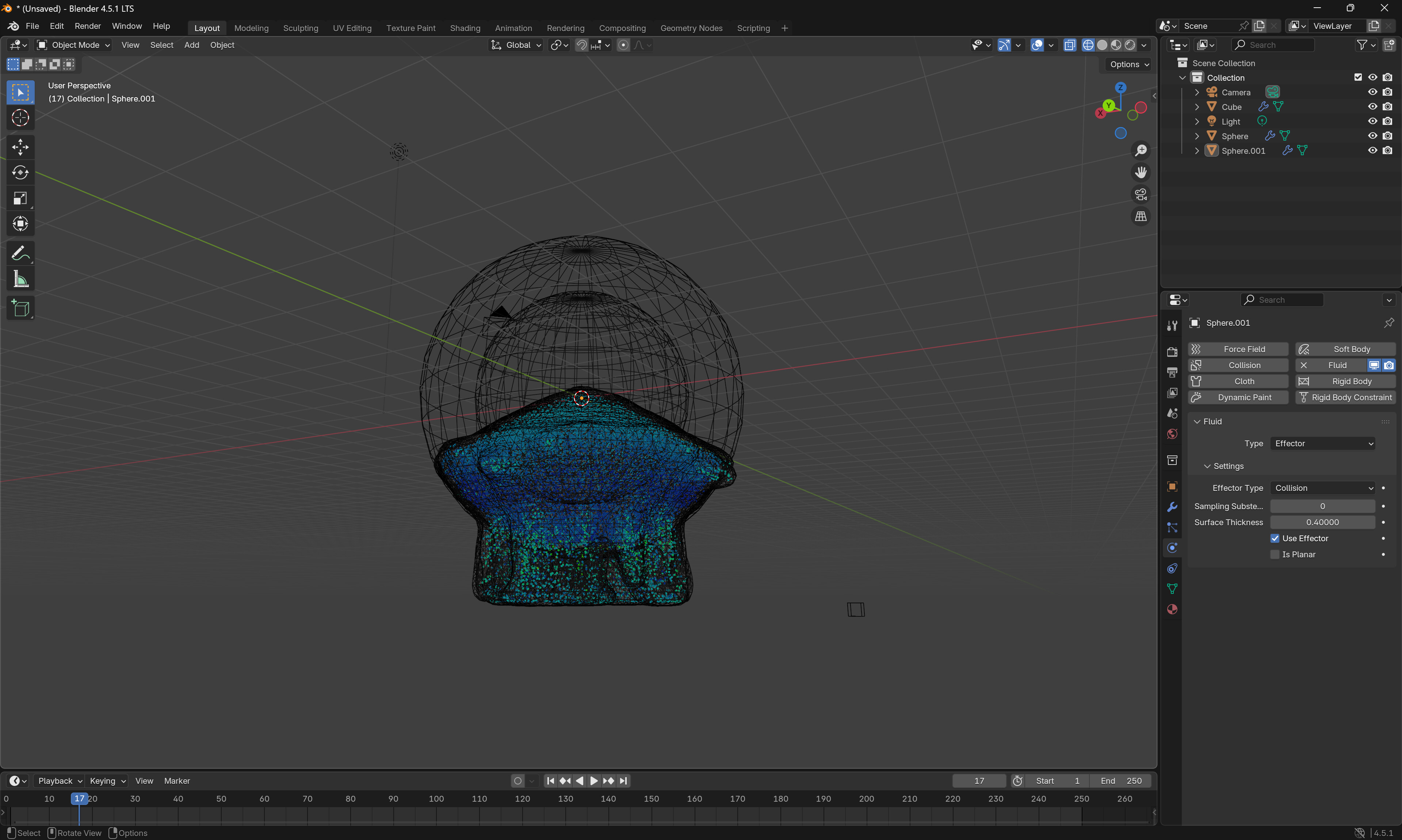
Task: Click the Zoom viewport gizmo icon
Action: (x=1141, y=150)
